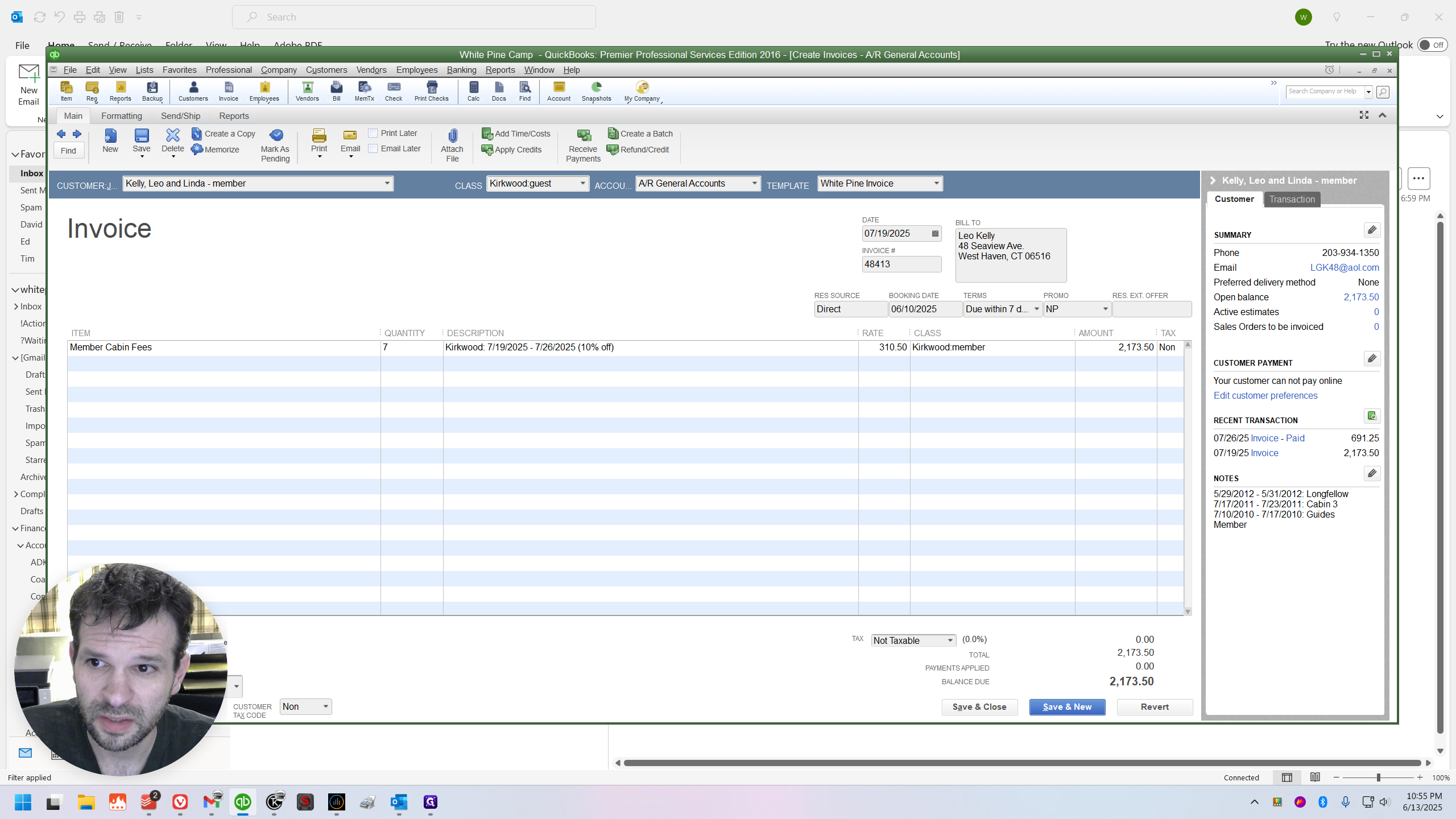Viewport: 1456px width, 819px height.
Task: Open the Bill toolbar icon
Action: [337, 91]
